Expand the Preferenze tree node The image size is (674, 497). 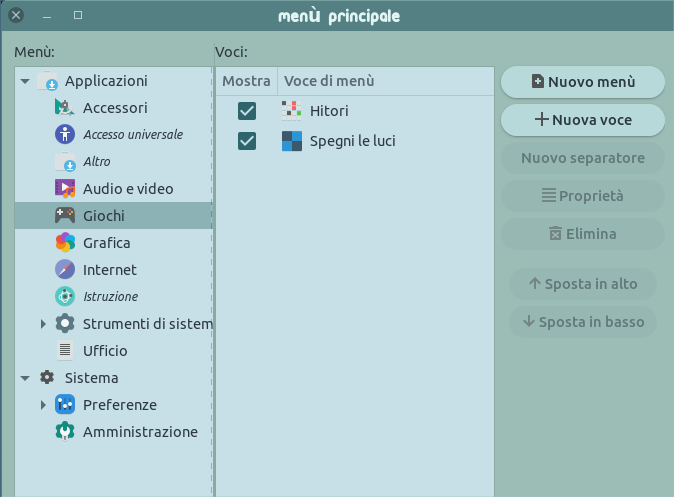(43, 405)
